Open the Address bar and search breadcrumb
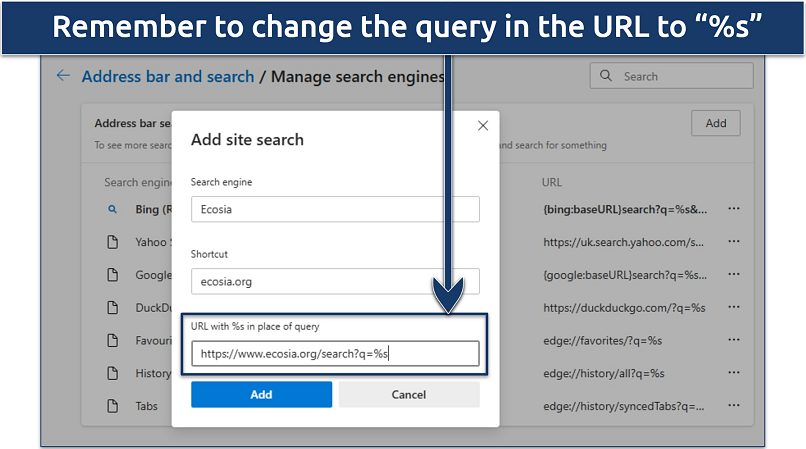The height and width of the screenshot is (449, 806). coord(168,76)
